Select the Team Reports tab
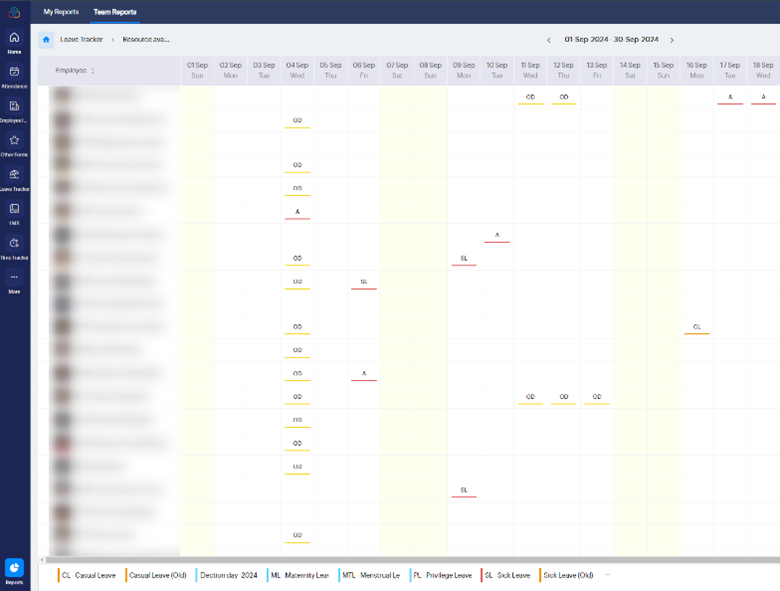The height and width of the screenshot is (591, 780). tap(114, 12)
